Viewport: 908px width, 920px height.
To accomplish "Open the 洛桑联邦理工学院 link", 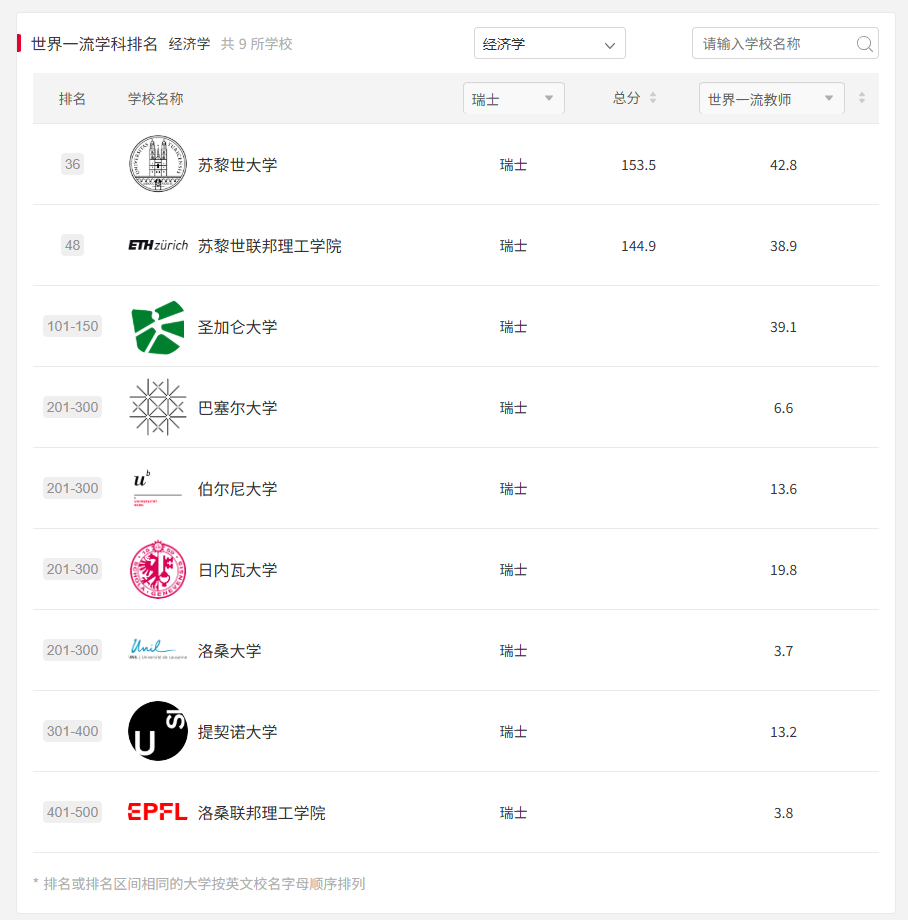I will (x=262, y=813).
